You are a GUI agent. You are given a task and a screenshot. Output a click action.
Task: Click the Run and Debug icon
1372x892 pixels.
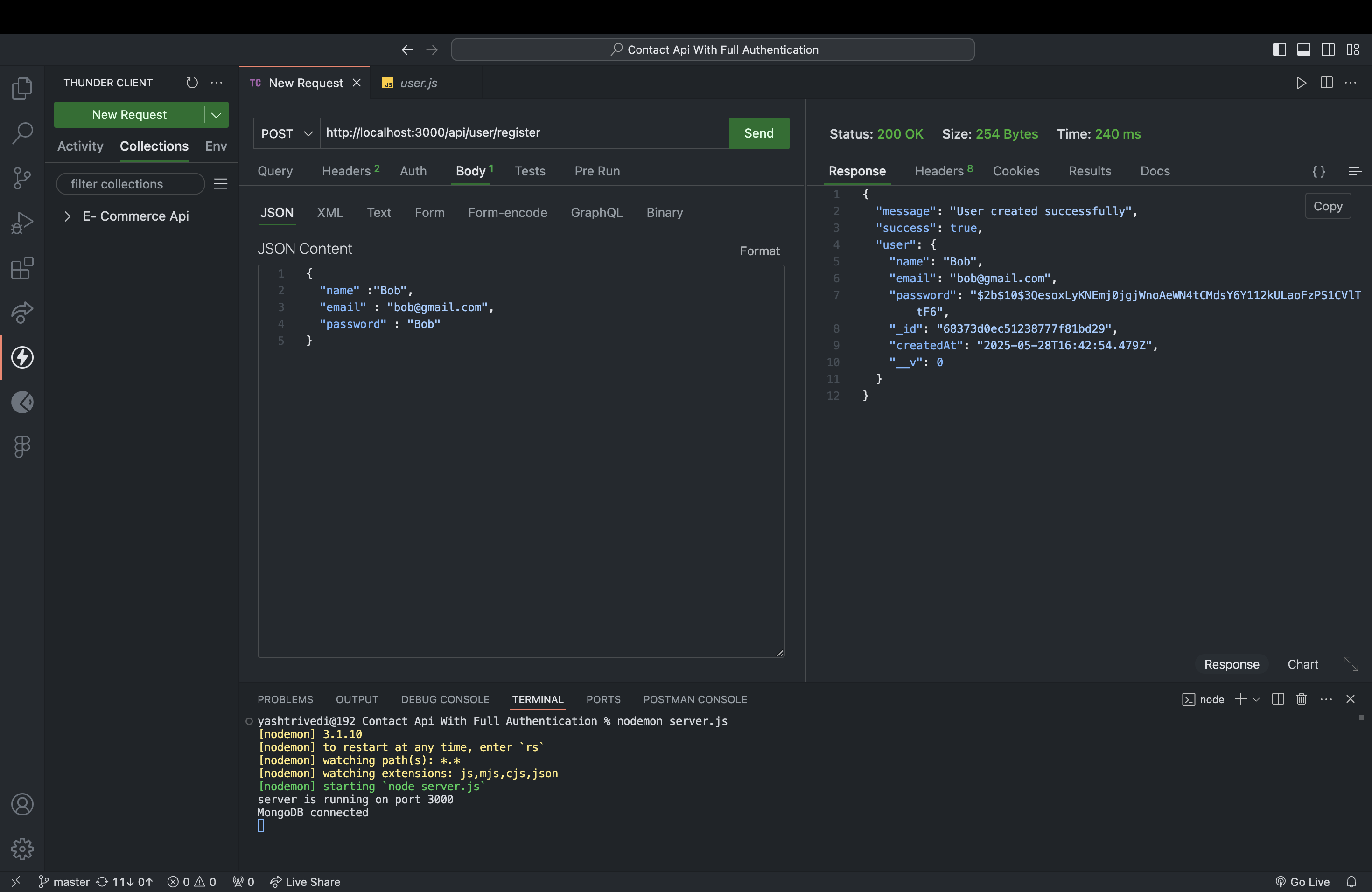(22, 223)
